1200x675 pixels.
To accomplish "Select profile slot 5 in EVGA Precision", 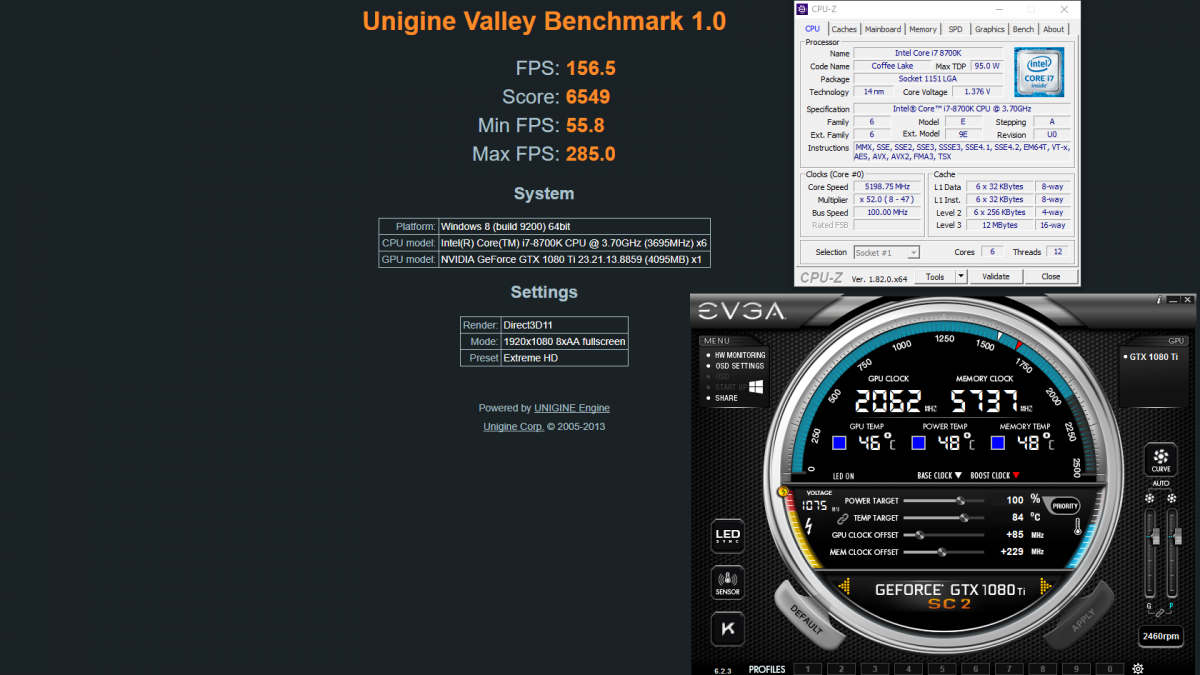I will coord(942,669).
